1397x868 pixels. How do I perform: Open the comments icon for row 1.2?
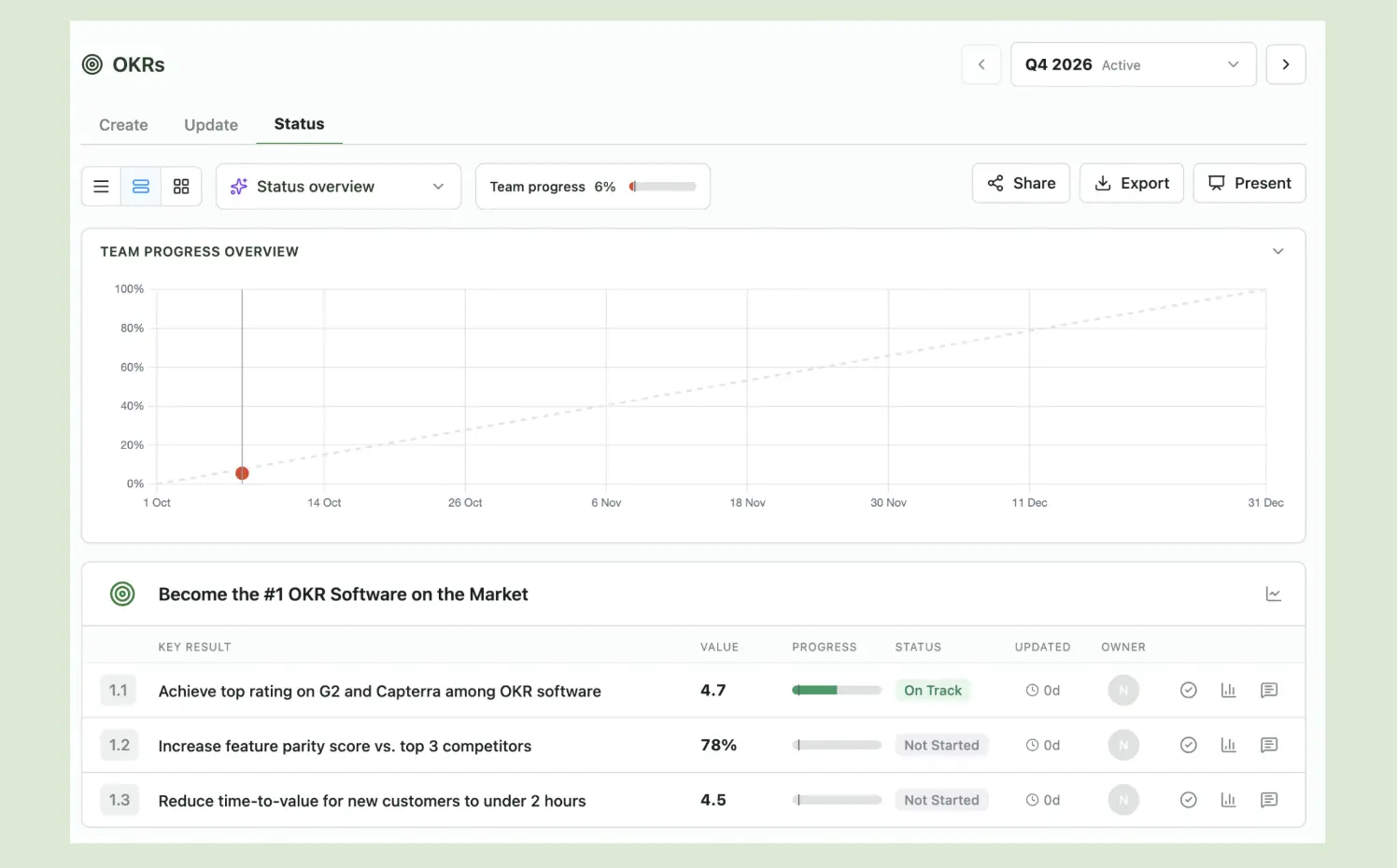click(1269, 745)
